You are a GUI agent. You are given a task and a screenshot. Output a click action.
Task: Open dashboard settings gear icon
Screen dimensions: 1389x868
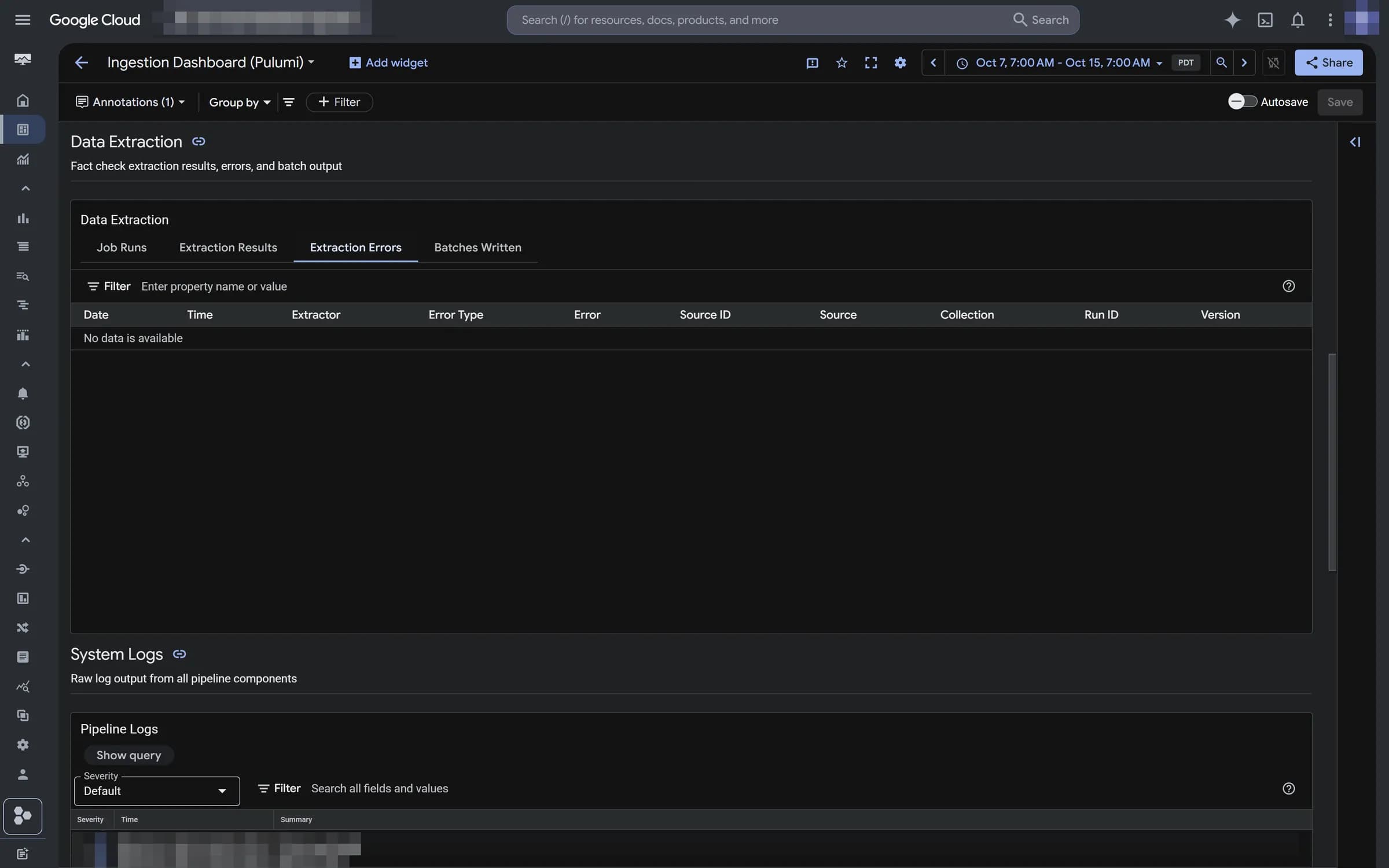point(900,62)
